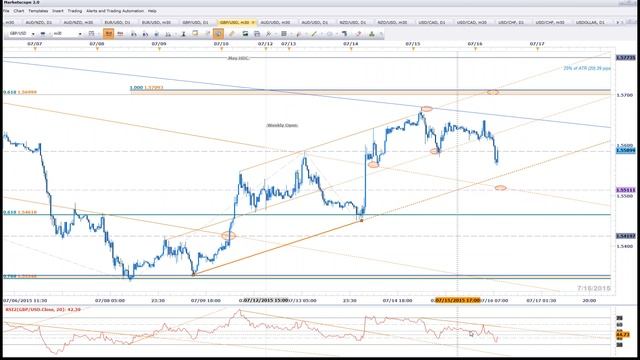
Task: Open the Insert menu
Action: pos(58,11)
